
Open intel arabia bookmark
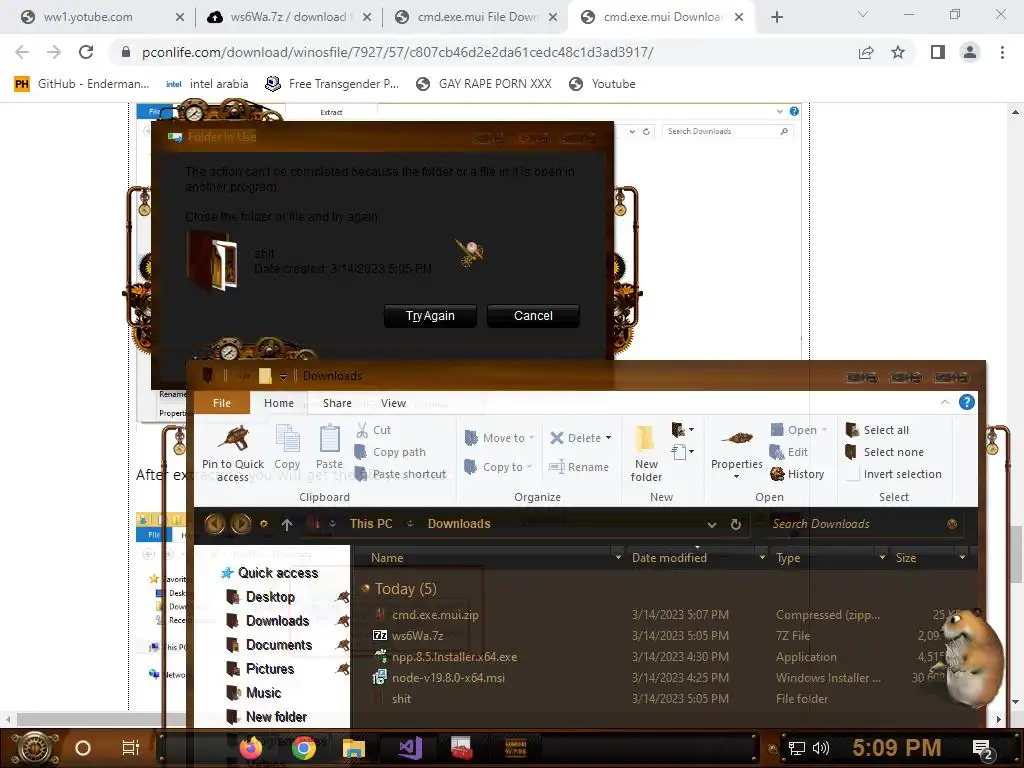(x=207, y=84)
